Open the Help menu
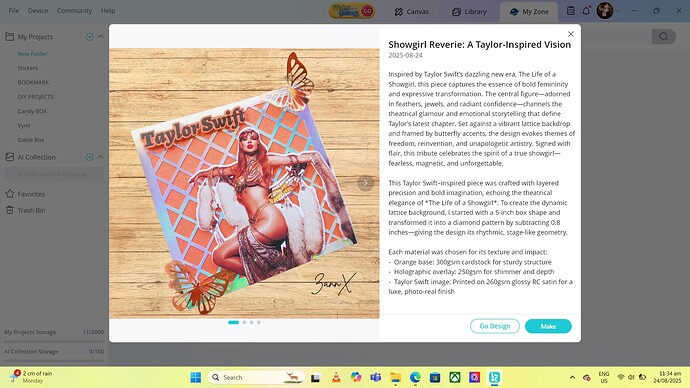The width and height of the screenshot is (690, 388). (108, 11)
